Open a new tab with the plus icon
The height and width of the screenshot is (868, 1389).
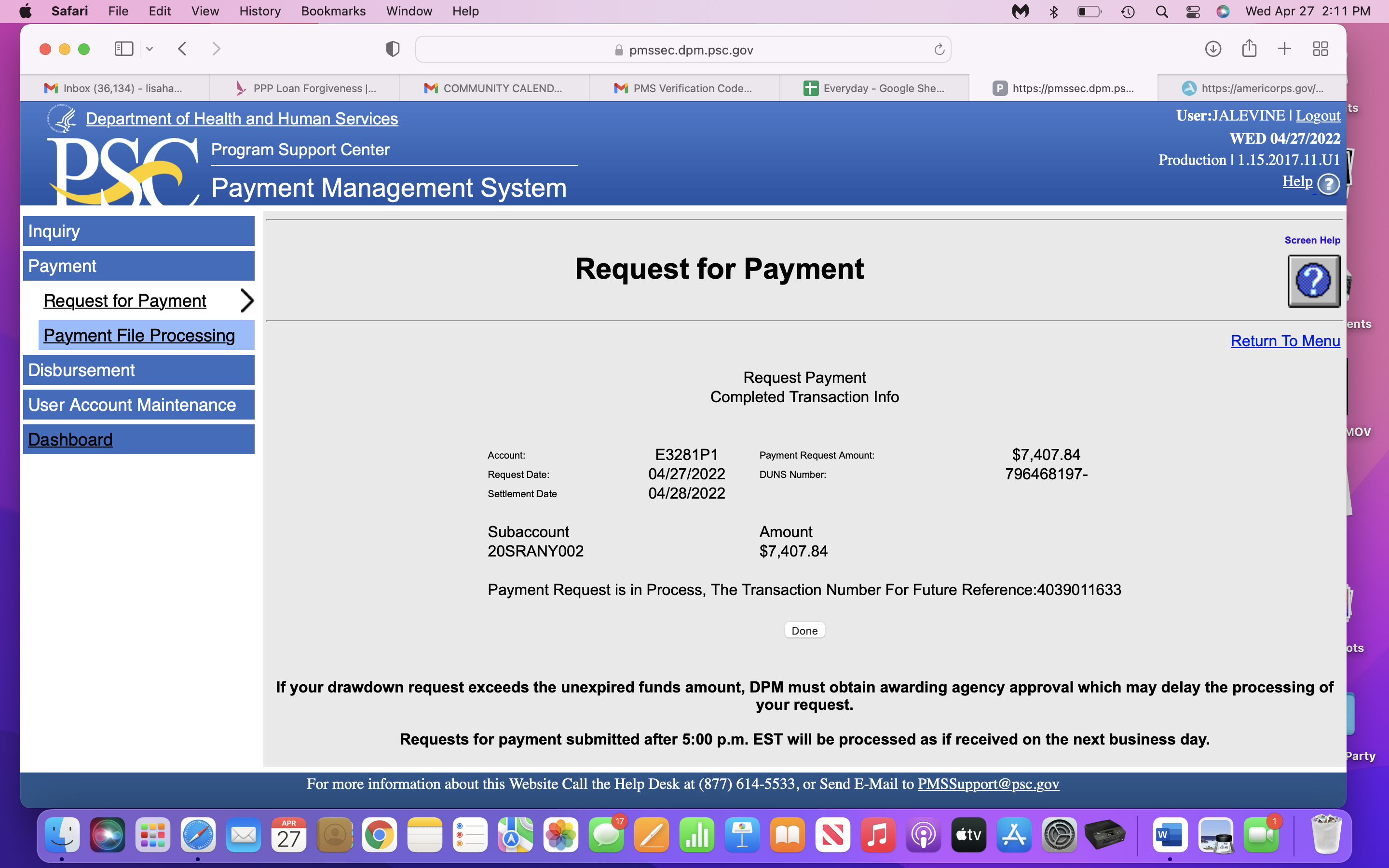point(1284,49)
